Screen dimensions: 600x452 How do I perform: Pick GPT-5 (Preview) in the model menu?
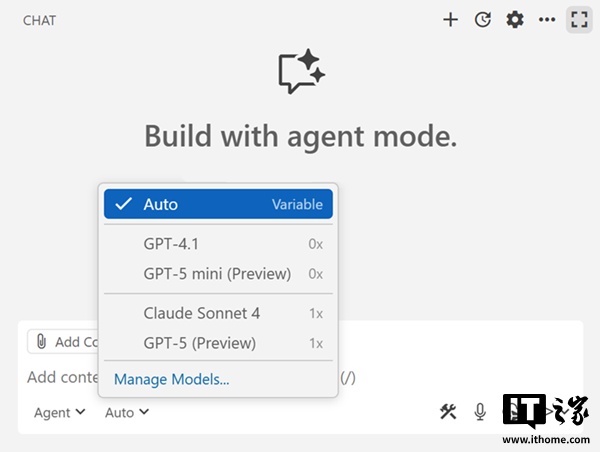tap(218, 343)
